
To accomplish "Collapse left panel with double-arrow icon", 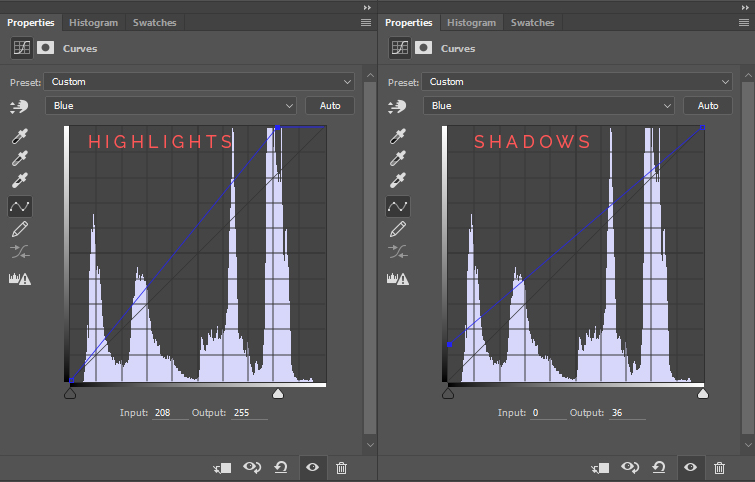I will coord(367,7).
